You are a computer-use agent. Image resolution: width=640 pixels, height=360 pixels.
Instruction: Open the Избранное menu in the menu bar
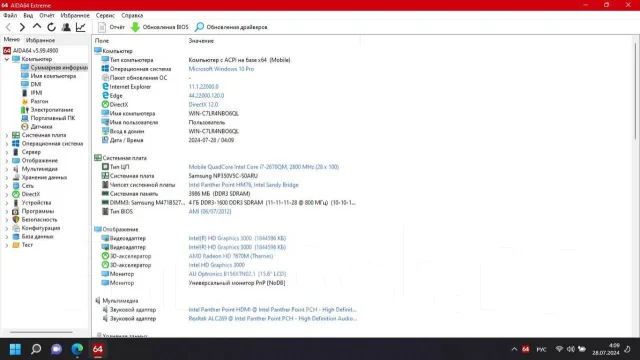click(75, 15)
